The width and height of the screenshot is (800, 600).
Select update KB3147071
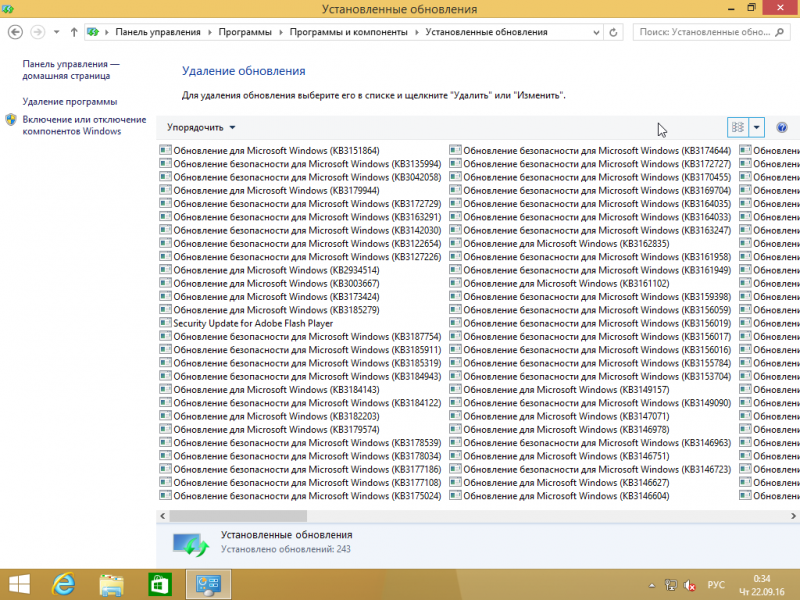[560, 416]
